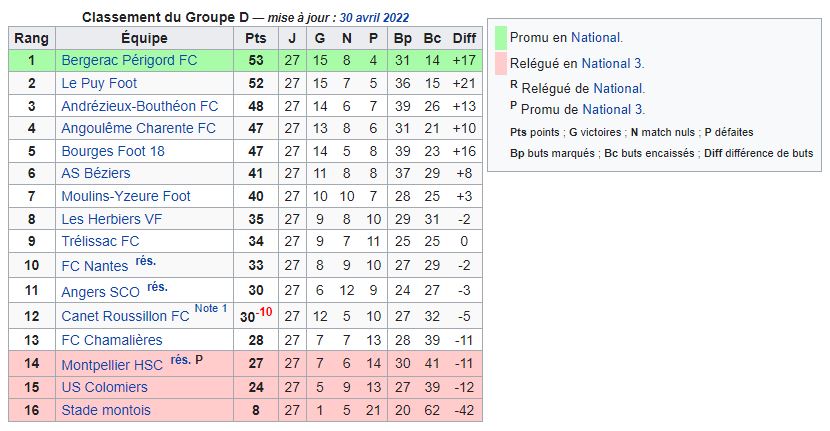The height and width of the screenshot is (431, 830).
Task: Select the Bourges Foot 18 link
Action: point(113,151)
